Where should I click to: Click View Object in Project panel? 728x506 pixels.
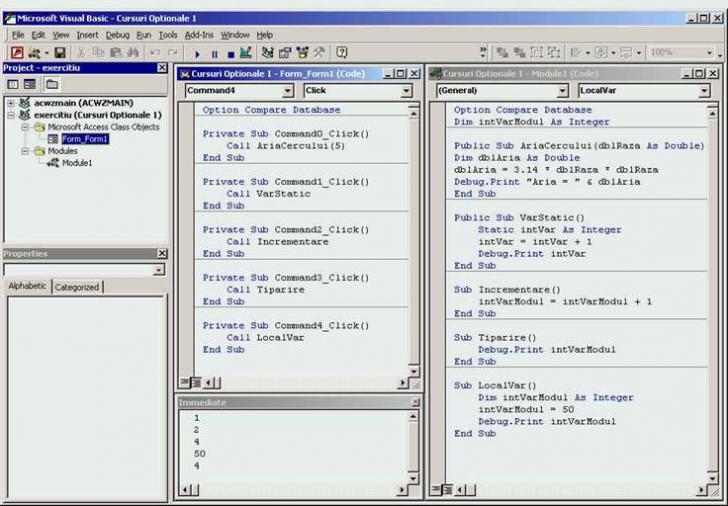click(30, 84)
